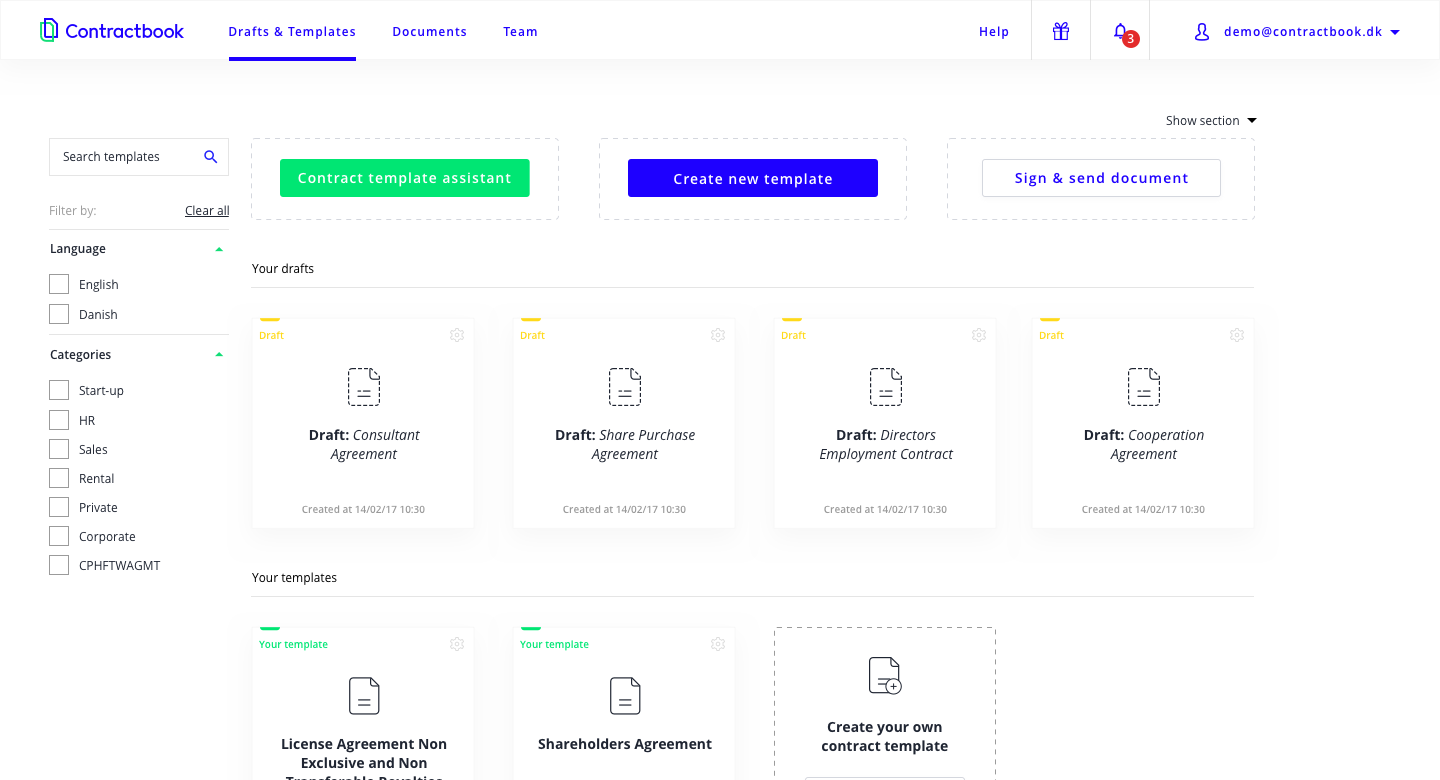This screenshot has width=1440, height=780.
Task: Check the Sales category filter
Action: 59,449
